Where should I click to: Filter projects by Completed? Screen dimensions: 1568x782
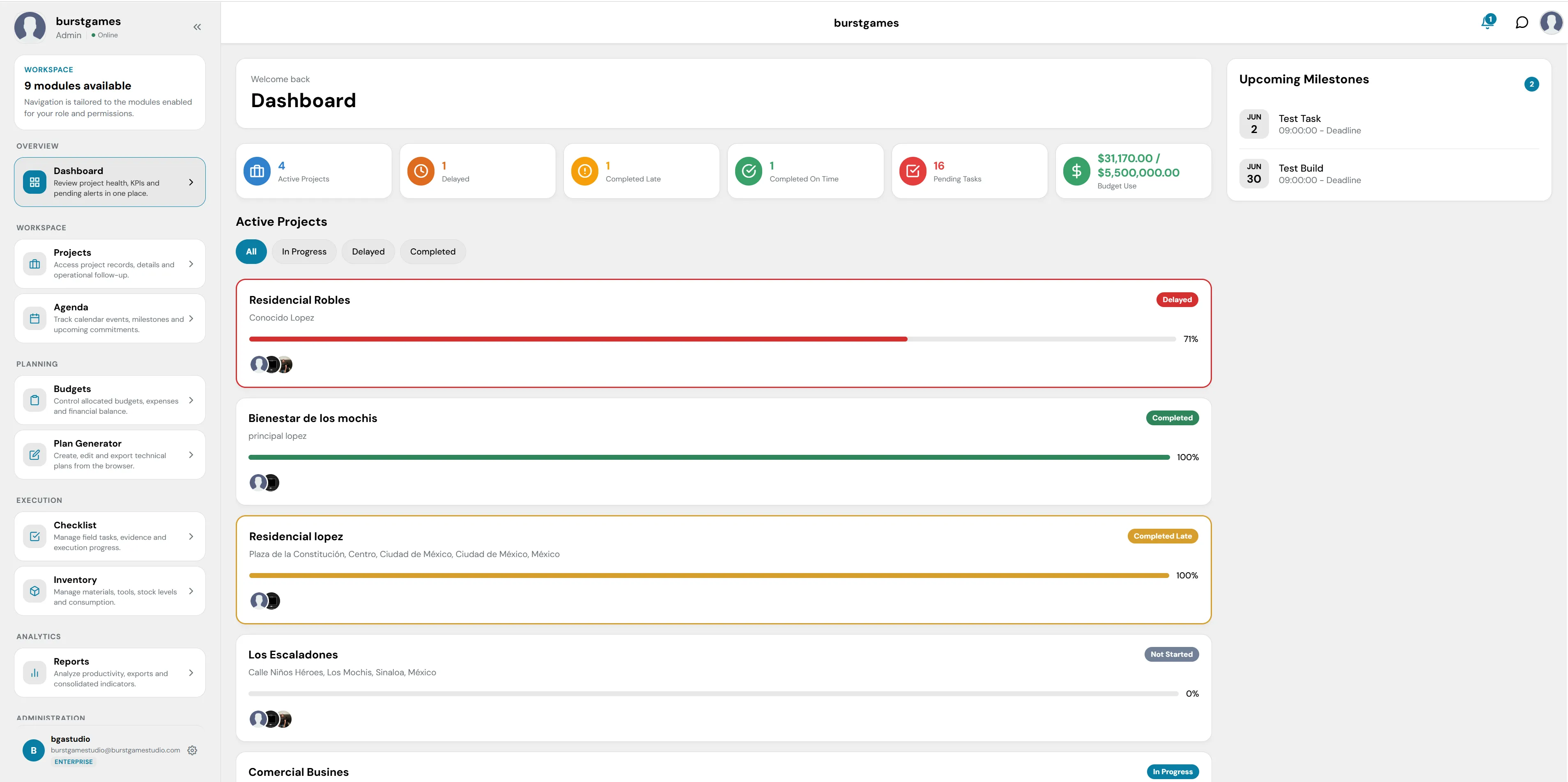coord(433,251)
